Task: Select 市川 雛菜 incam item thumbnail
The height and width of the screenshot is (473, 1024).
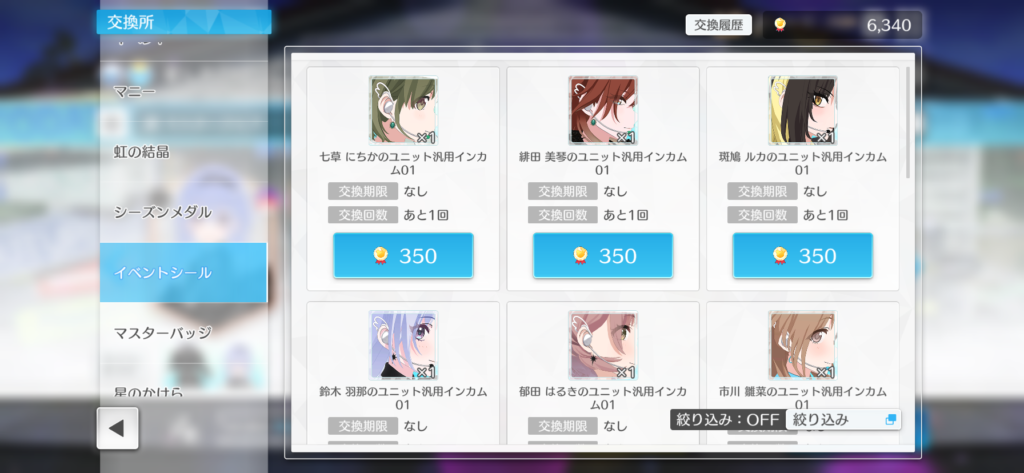Action: coord(803,345)
